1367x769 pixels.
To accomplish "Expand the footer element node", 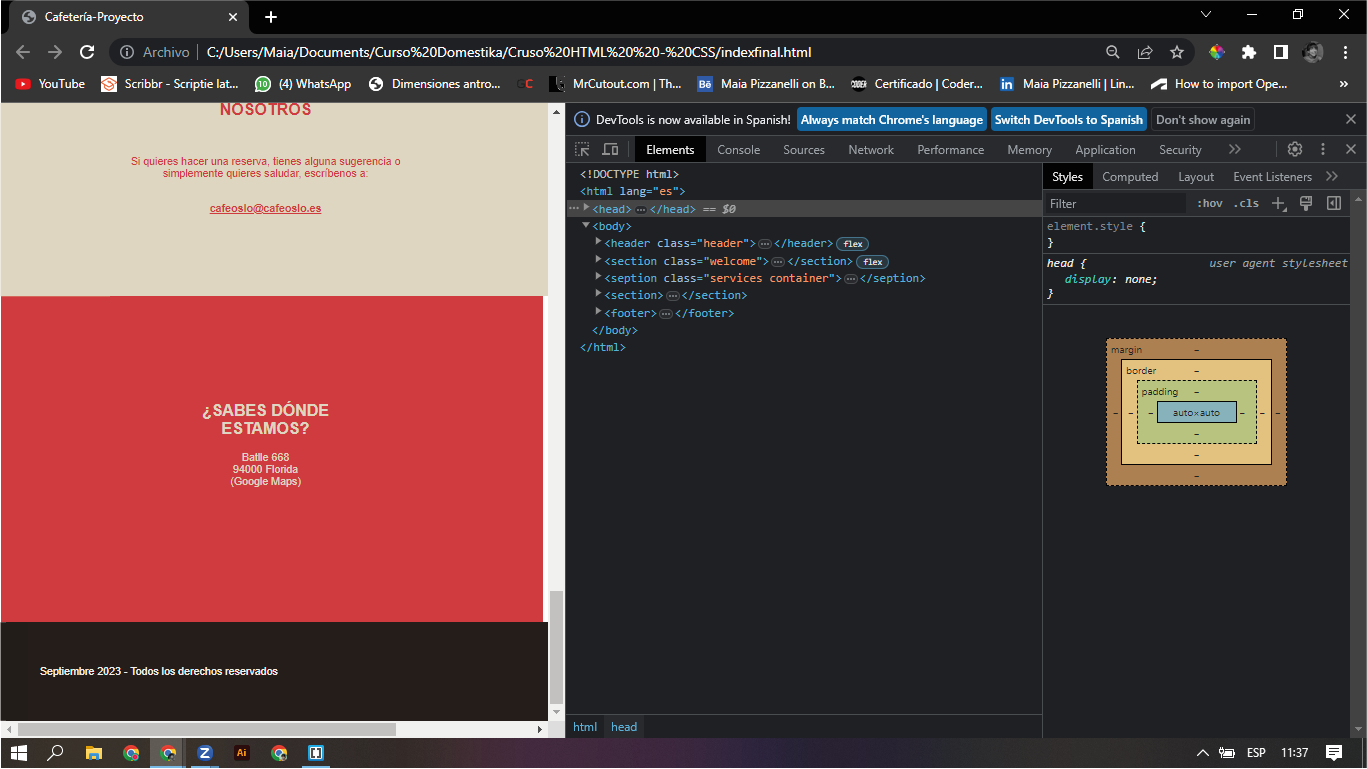I will (x=599, y=313).
